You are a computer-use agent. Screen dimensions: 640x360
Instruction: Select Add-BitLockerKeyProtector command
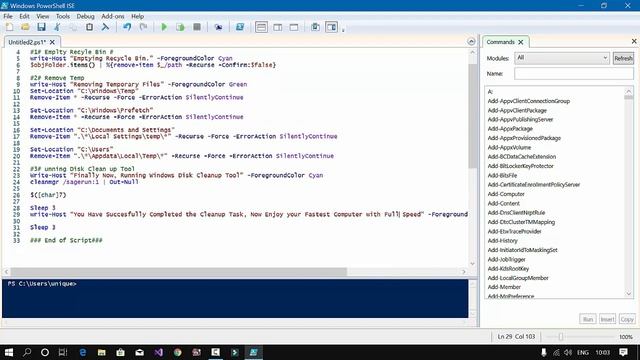coord(520,166)
